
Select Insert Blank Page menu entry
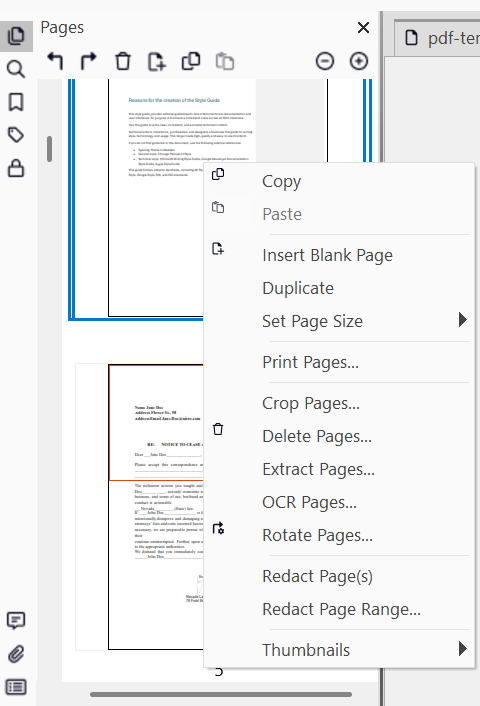(339, 255)
